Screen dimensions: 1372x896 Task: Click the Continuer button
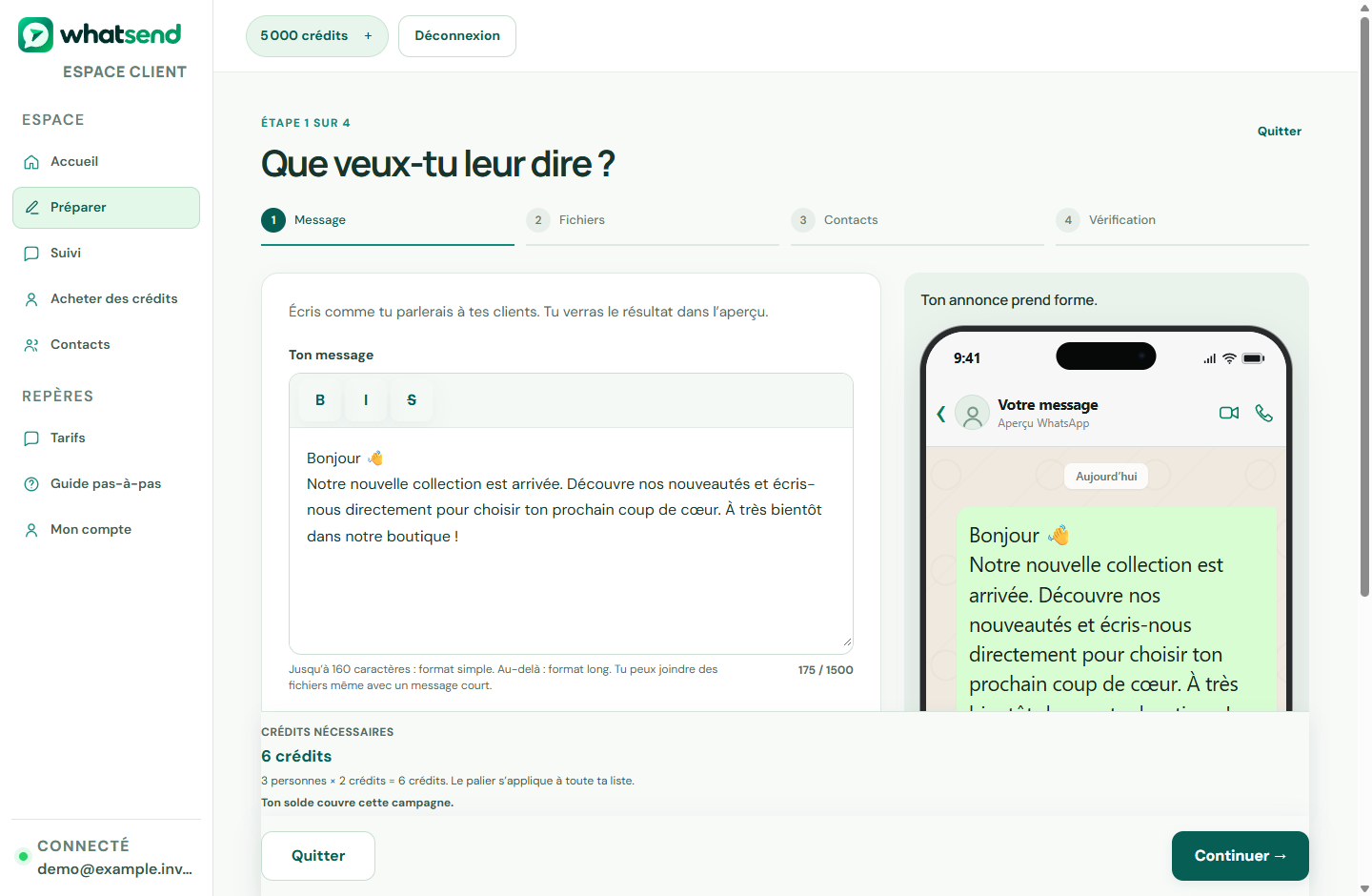click(x=1241, y=856)
